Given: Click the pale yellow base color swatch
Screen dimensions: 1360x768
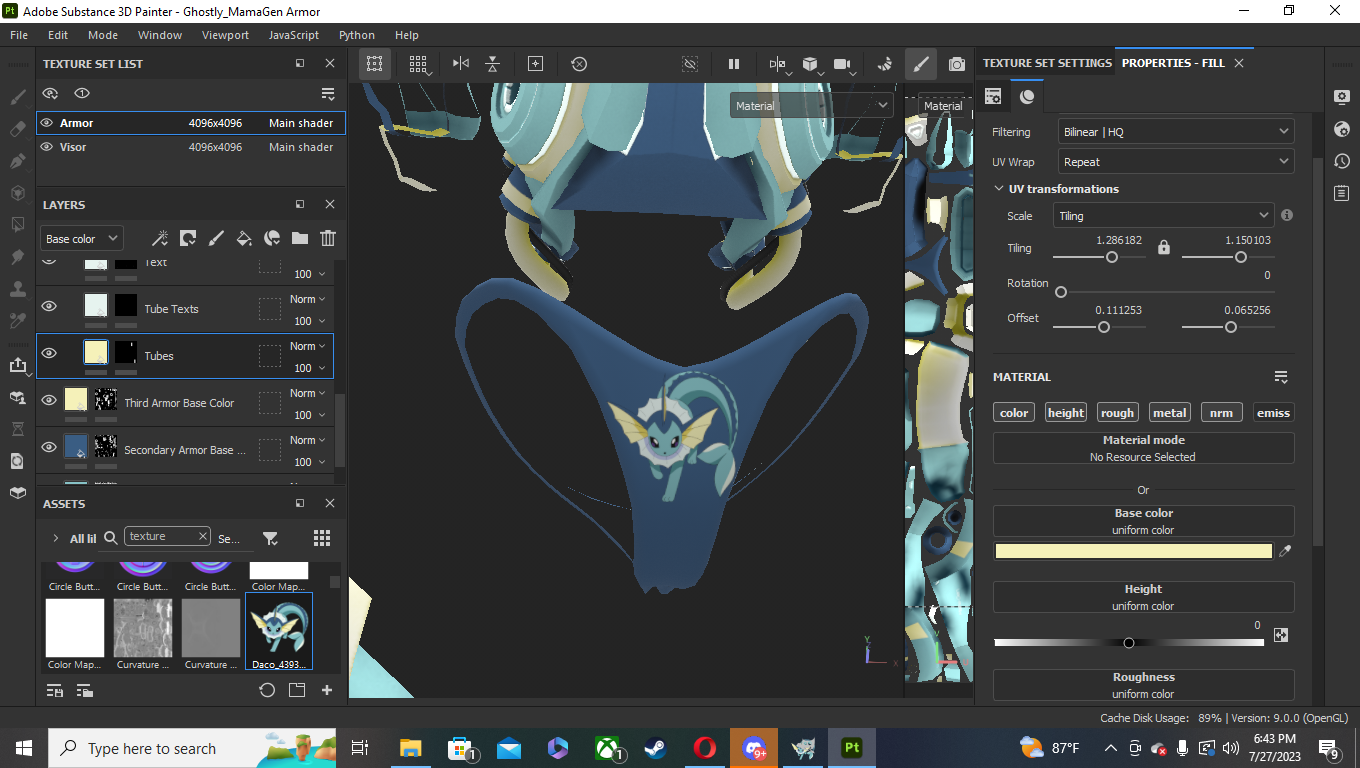Looking at the screenshot, I should pos(1133,551).
